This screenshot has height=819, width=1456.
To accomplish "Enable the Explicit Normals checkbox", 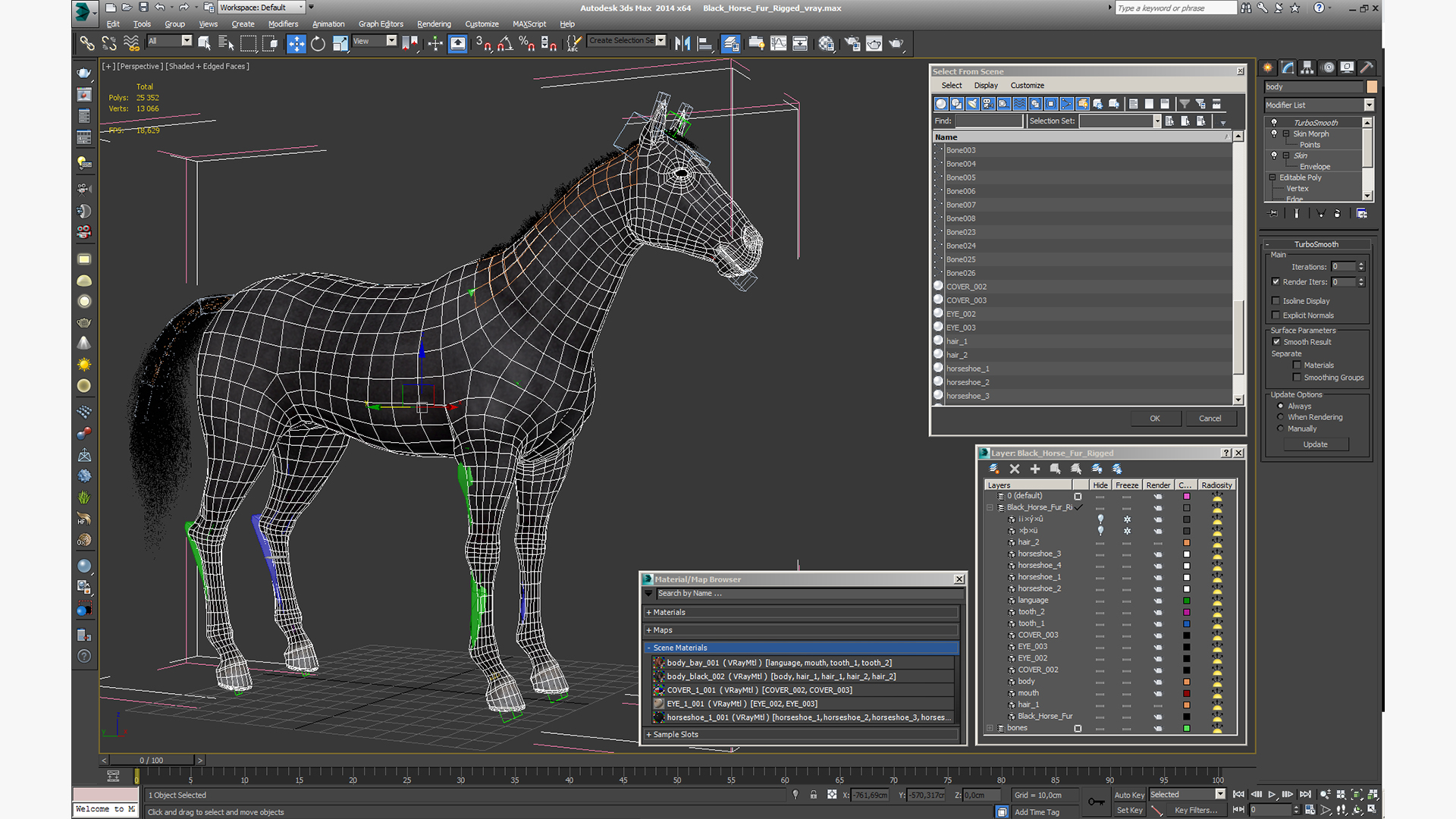I will click(1276, 315).
